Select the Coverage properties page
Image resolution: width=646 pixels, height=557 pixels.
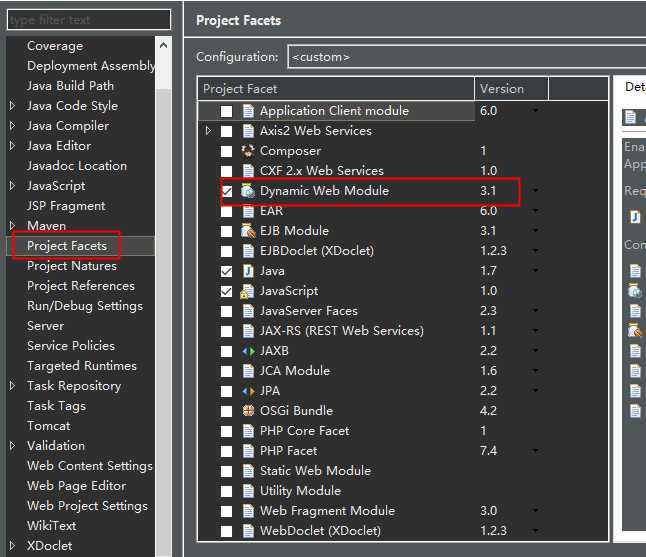coord(55,46)
